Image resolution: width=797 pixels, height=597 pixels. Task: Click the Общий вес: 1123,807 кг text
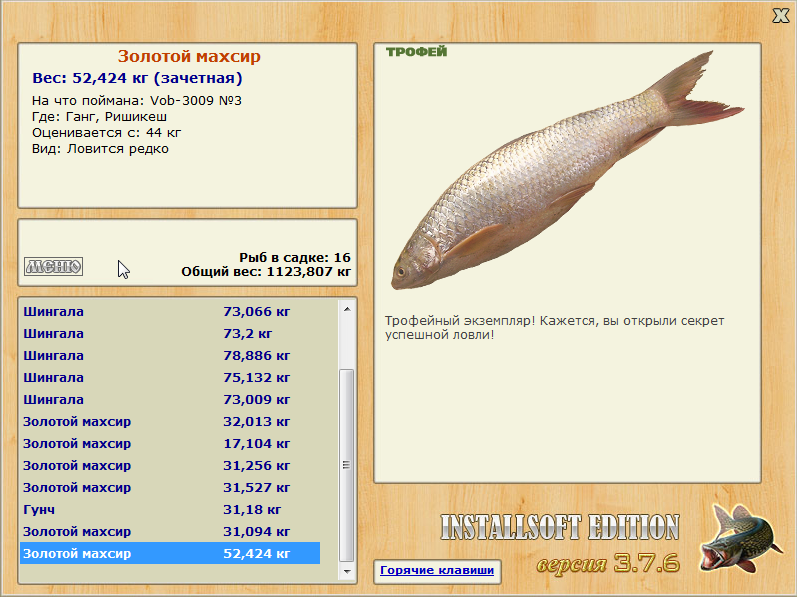pos(266,271)
